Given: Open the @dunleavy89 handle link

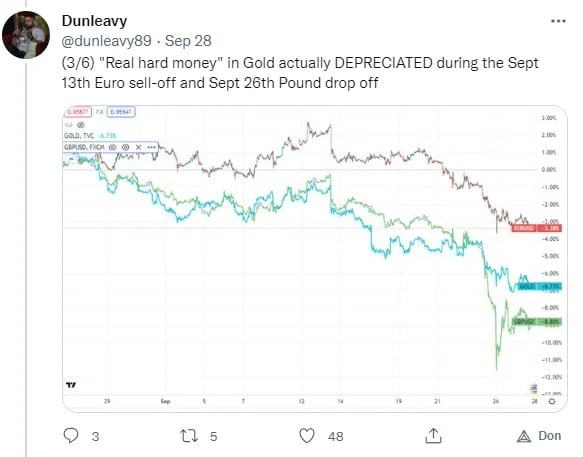Looking at the screenshot, I should (x=106, y=41).
